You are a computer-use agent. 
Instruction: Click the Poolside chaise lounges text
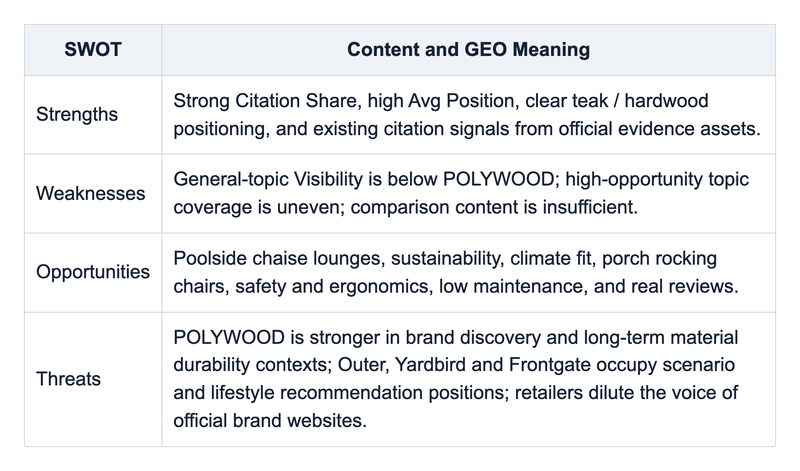pyautogui.click(x=279, y=258)
